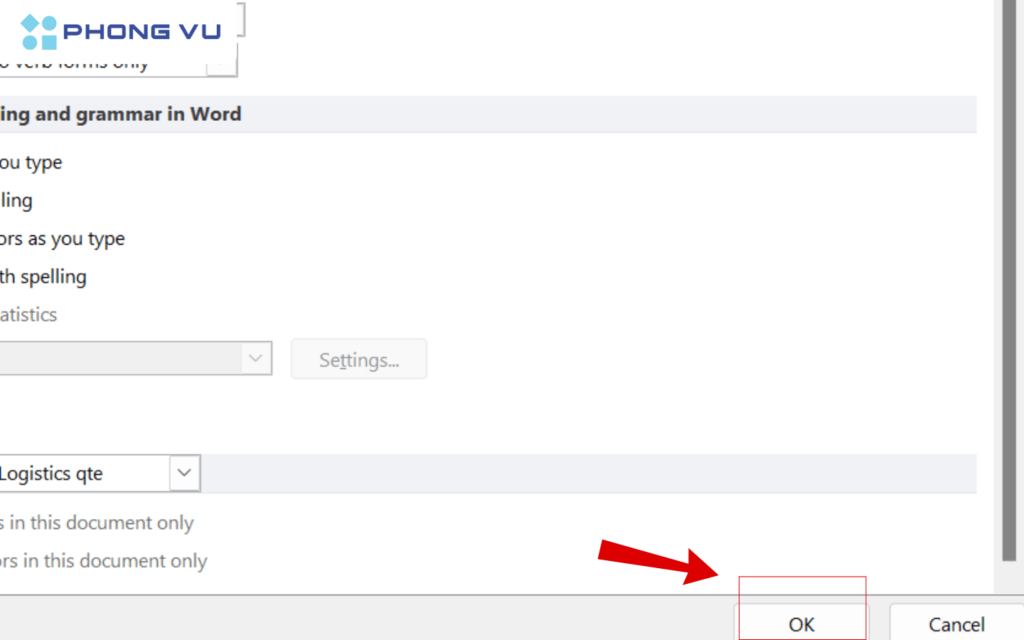
Task: Open the Logistics qte dropdown chevron
Action: click(184, 473)
